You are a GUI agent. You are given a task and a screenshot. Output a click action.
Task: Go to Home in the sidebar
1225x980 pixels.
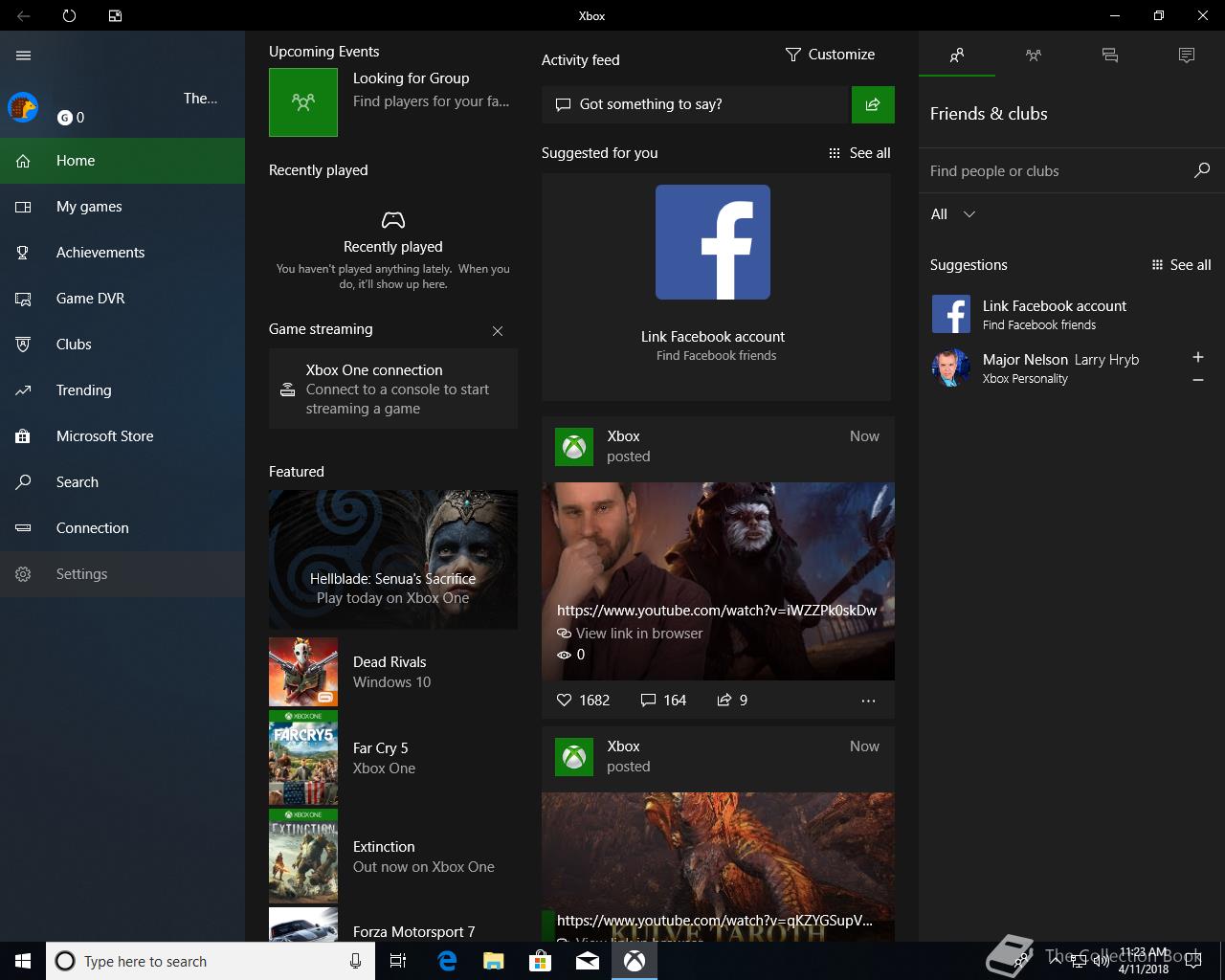tap(122, 161)
